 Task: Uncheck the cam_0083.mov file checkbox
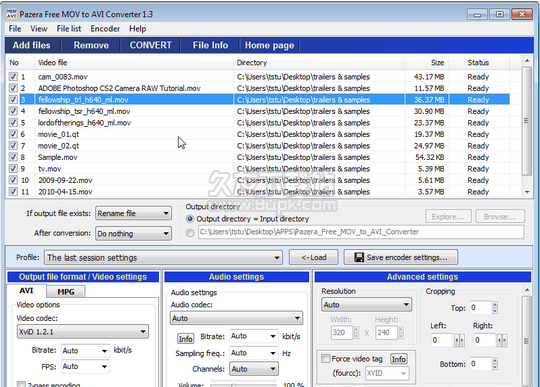tap(13, 76)
